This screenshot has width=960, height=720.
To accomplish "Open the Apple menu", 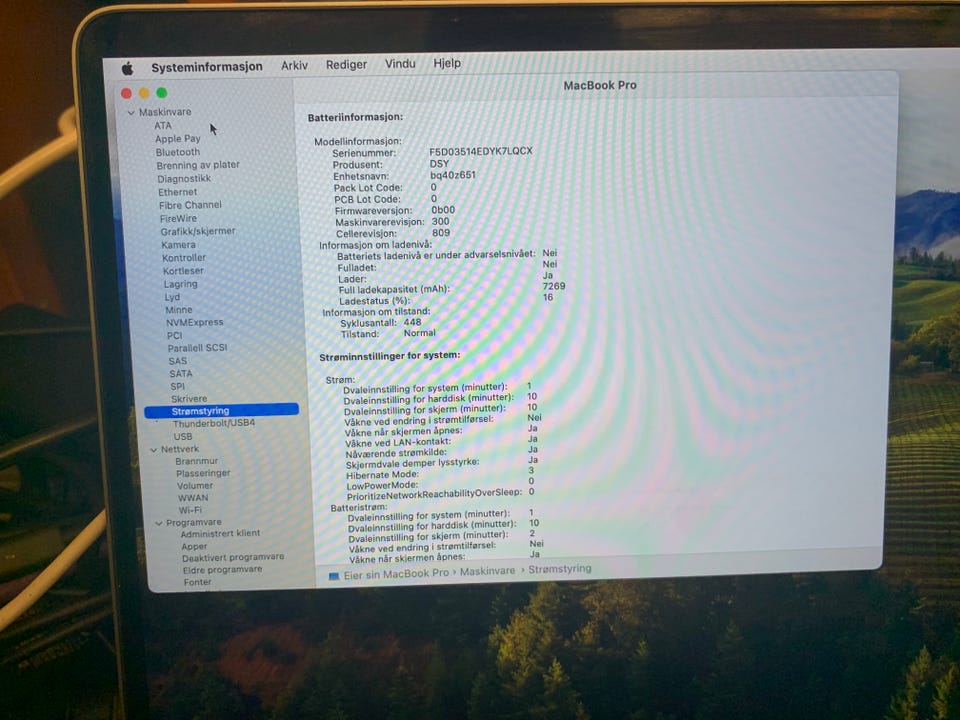I will [x=127, y=69].
